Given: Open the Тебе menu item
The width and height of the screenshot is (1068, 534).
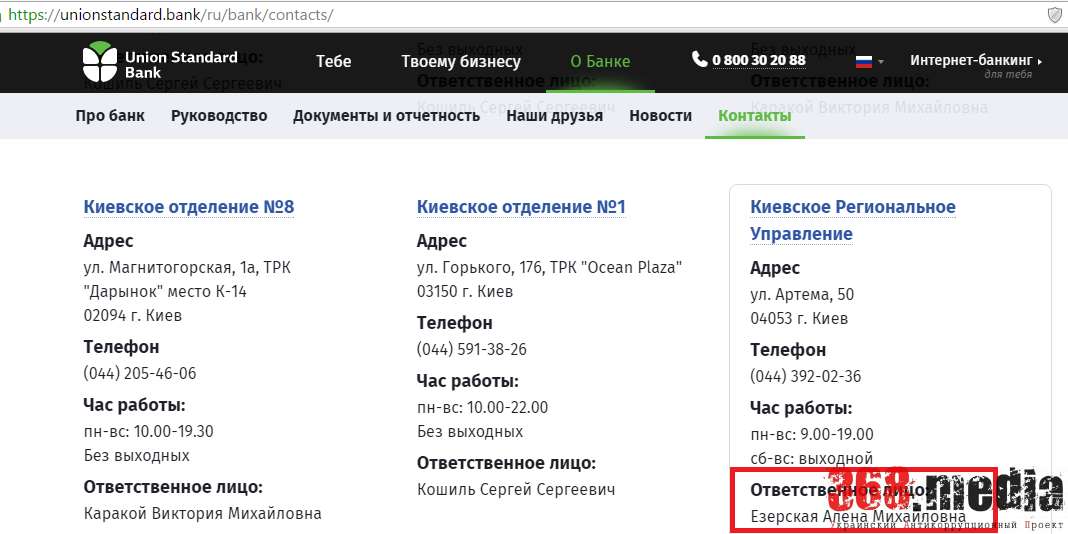Looking at the screenshot, I should click(x=333, y=61).
